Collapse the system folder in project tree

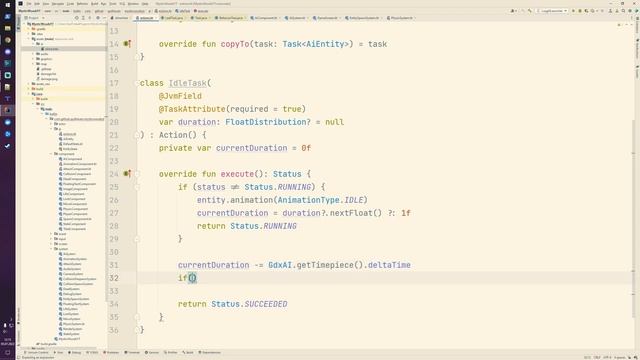click(51, 249)
